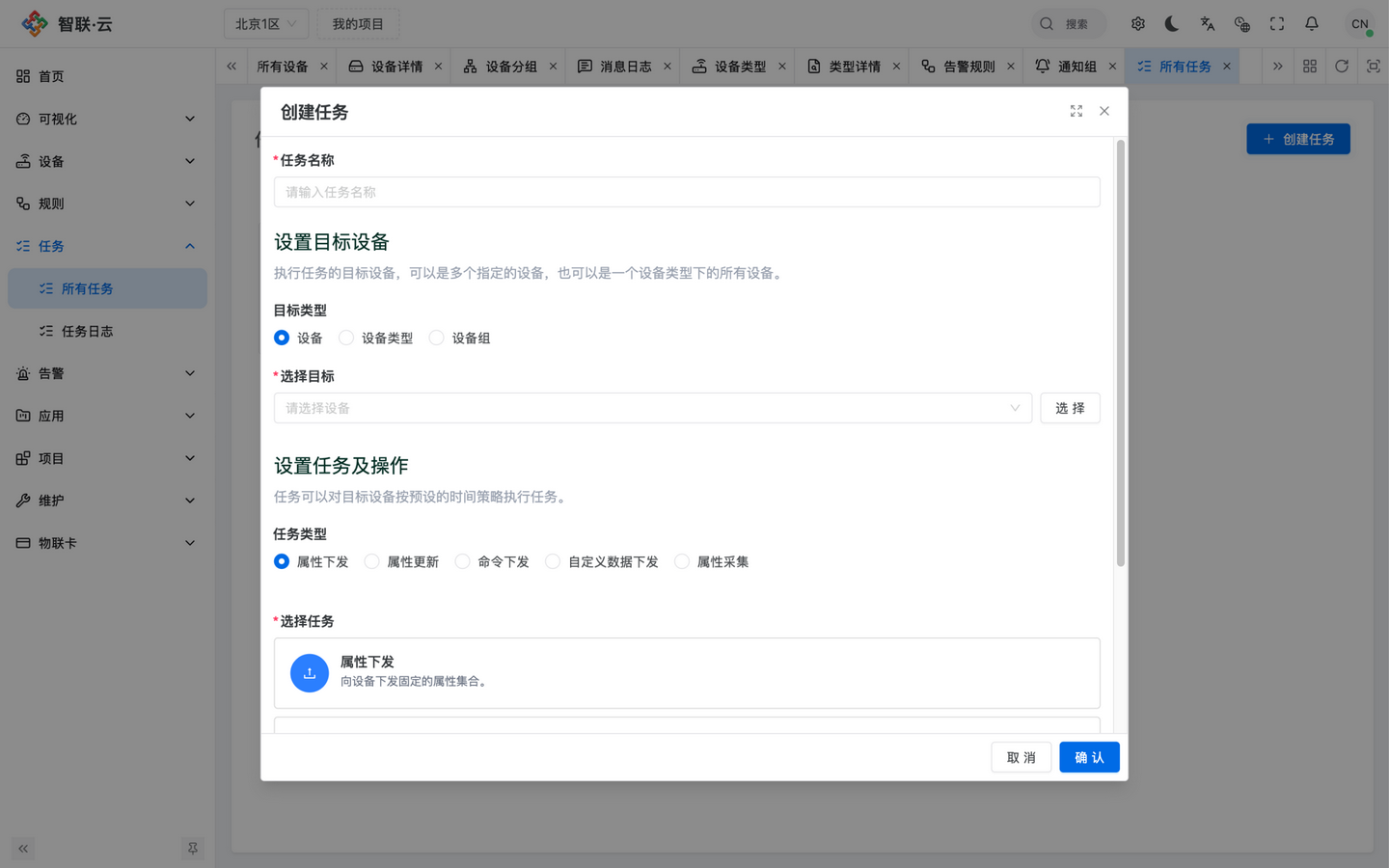
Task: Open the 北京1区 region dropdown
Action: click(266, 24)
